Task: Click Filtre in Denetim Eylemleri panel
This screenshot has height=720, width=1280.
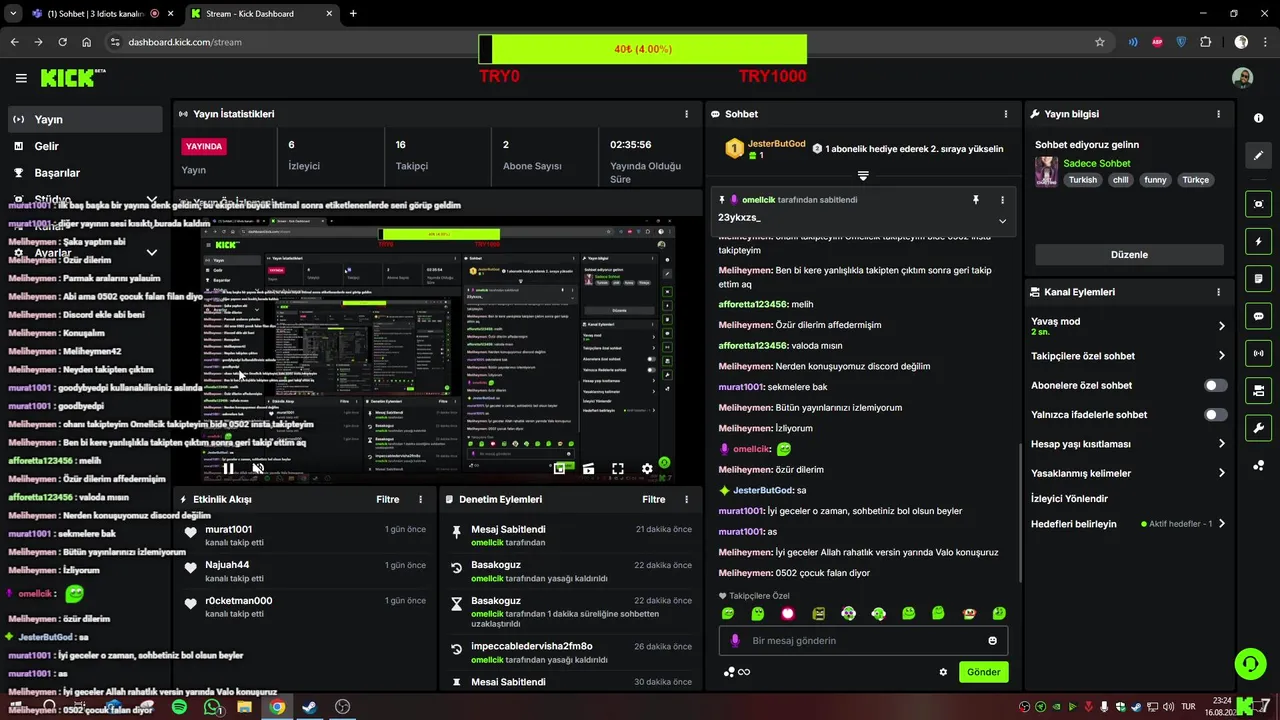Action: tap(653, 499)
